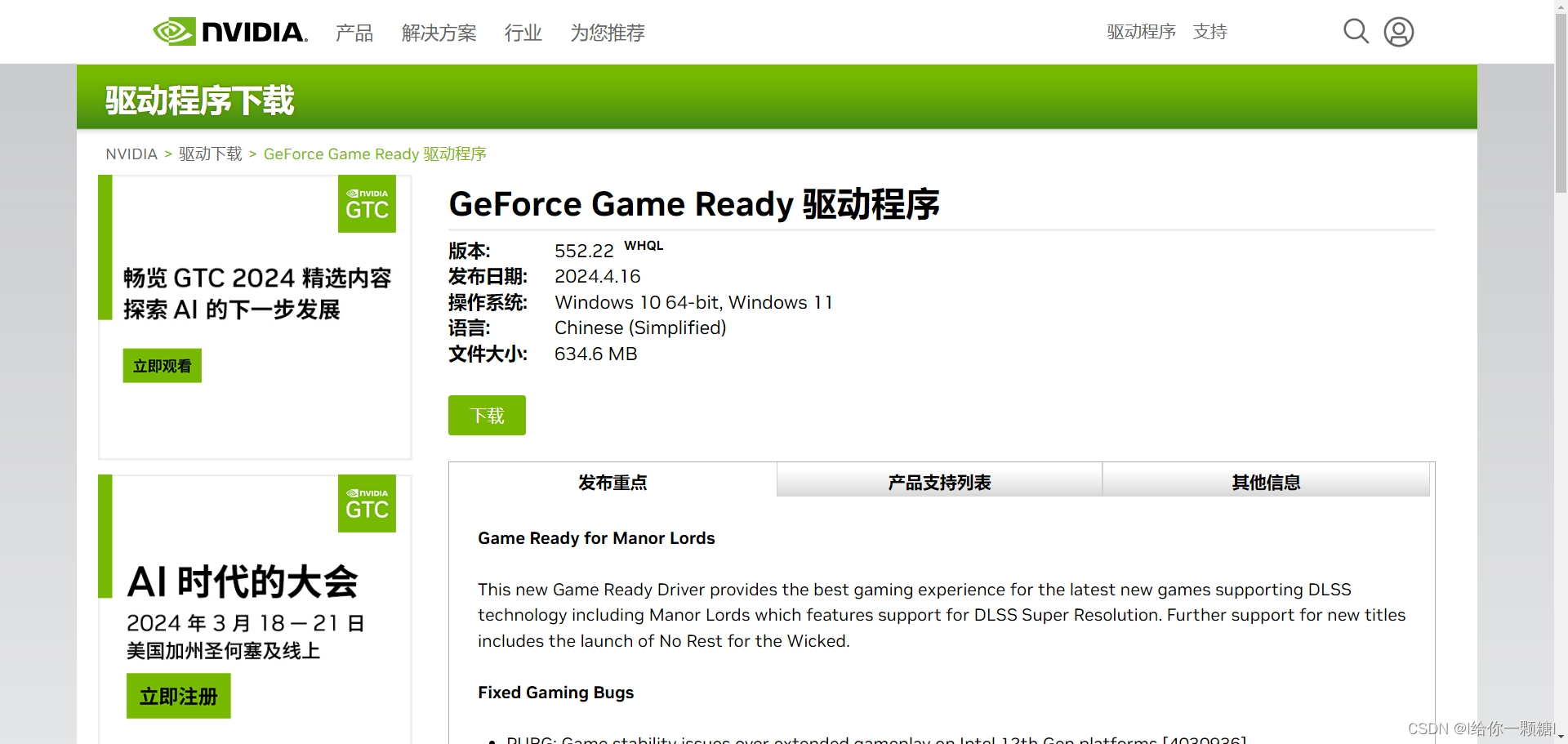
Task: Click the Game Ready for Manor Lords heading
Action: tap(596, 538)
